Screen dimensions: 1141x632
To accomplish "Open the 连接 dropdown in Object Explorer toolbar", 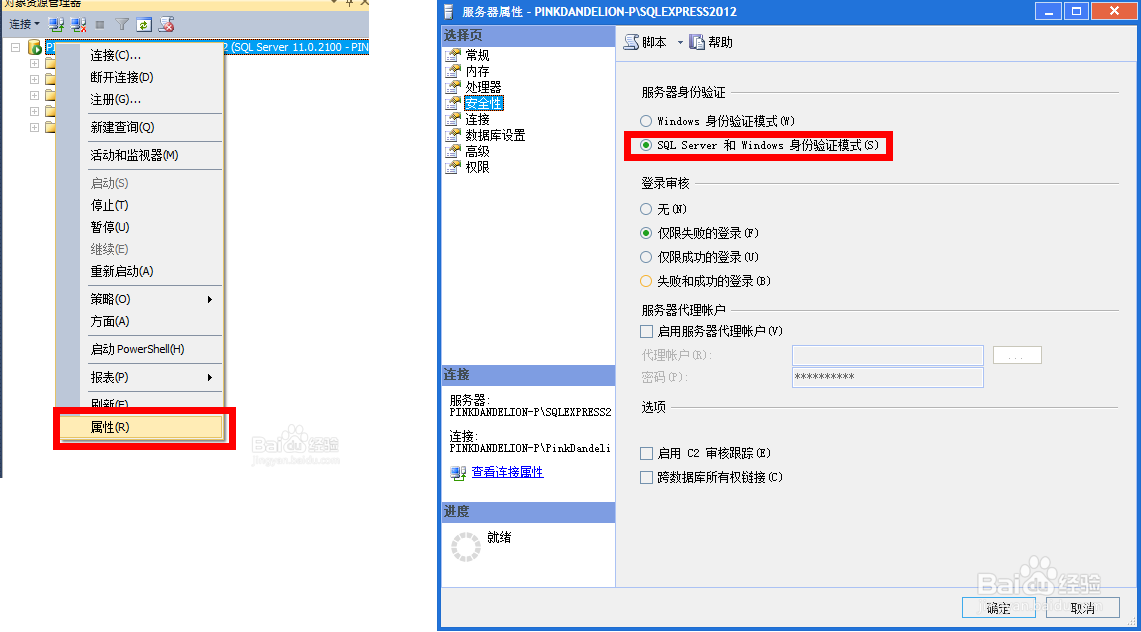I will [x=25, y=25].
